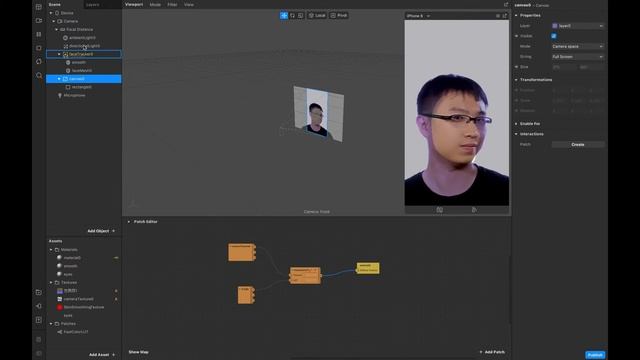Collapse the Properties section

coord(516,15)
